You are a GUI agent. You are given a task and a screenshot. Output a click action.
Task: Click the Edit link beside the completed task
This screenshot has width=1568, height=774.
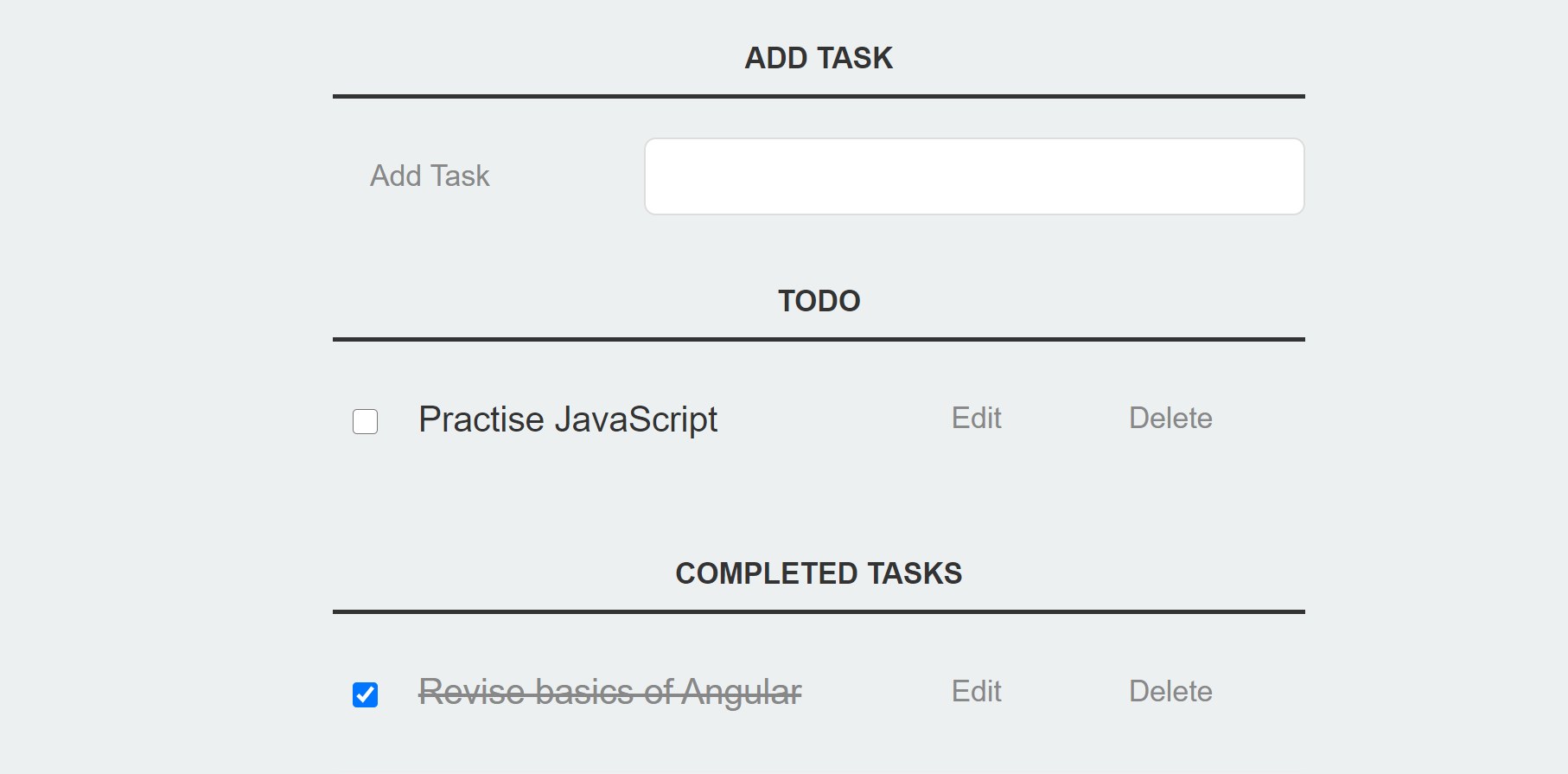tap(975, 692)
